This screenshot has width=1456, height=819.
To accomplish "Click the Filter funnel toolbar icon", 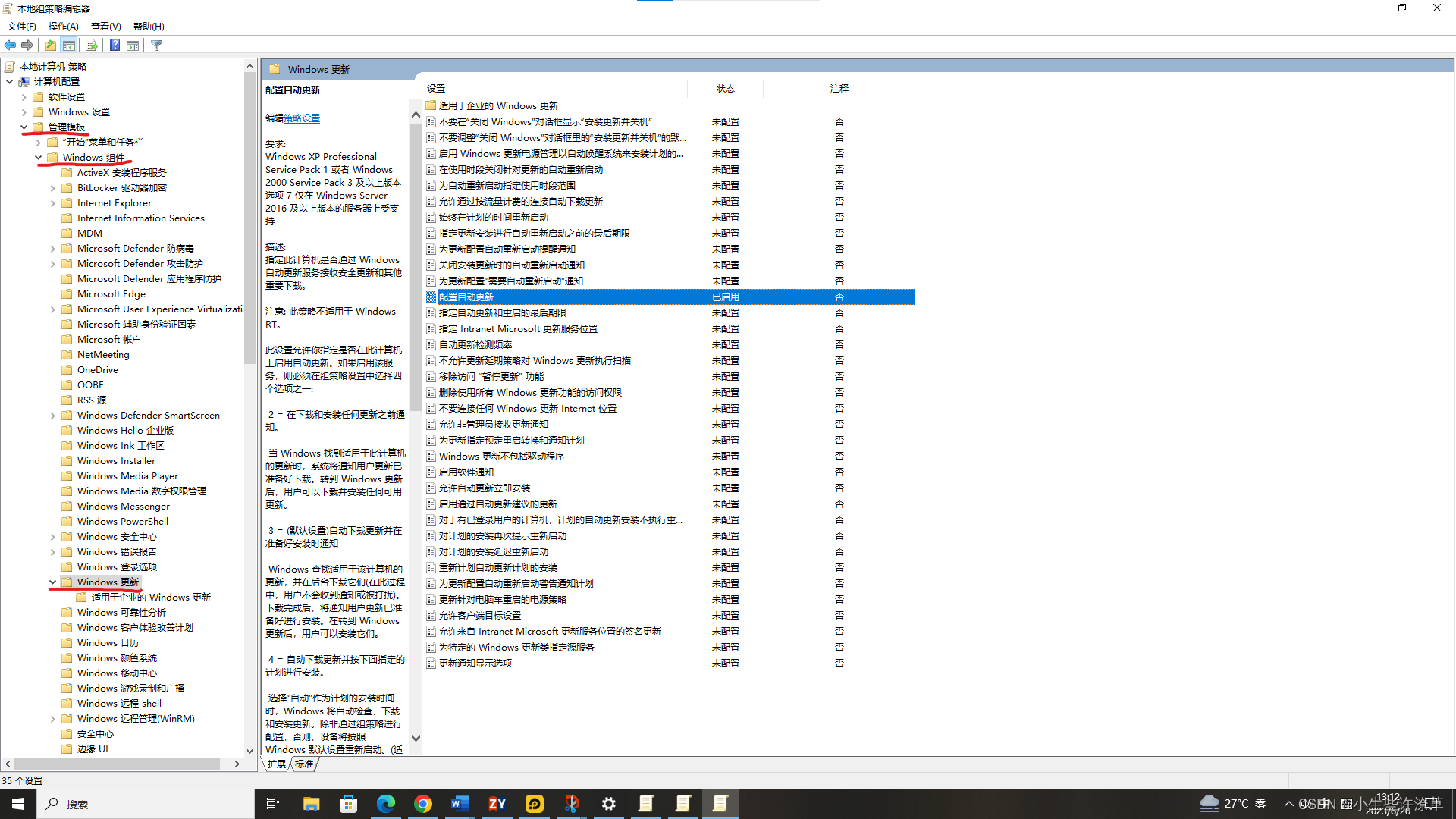I will pos(157,45).
